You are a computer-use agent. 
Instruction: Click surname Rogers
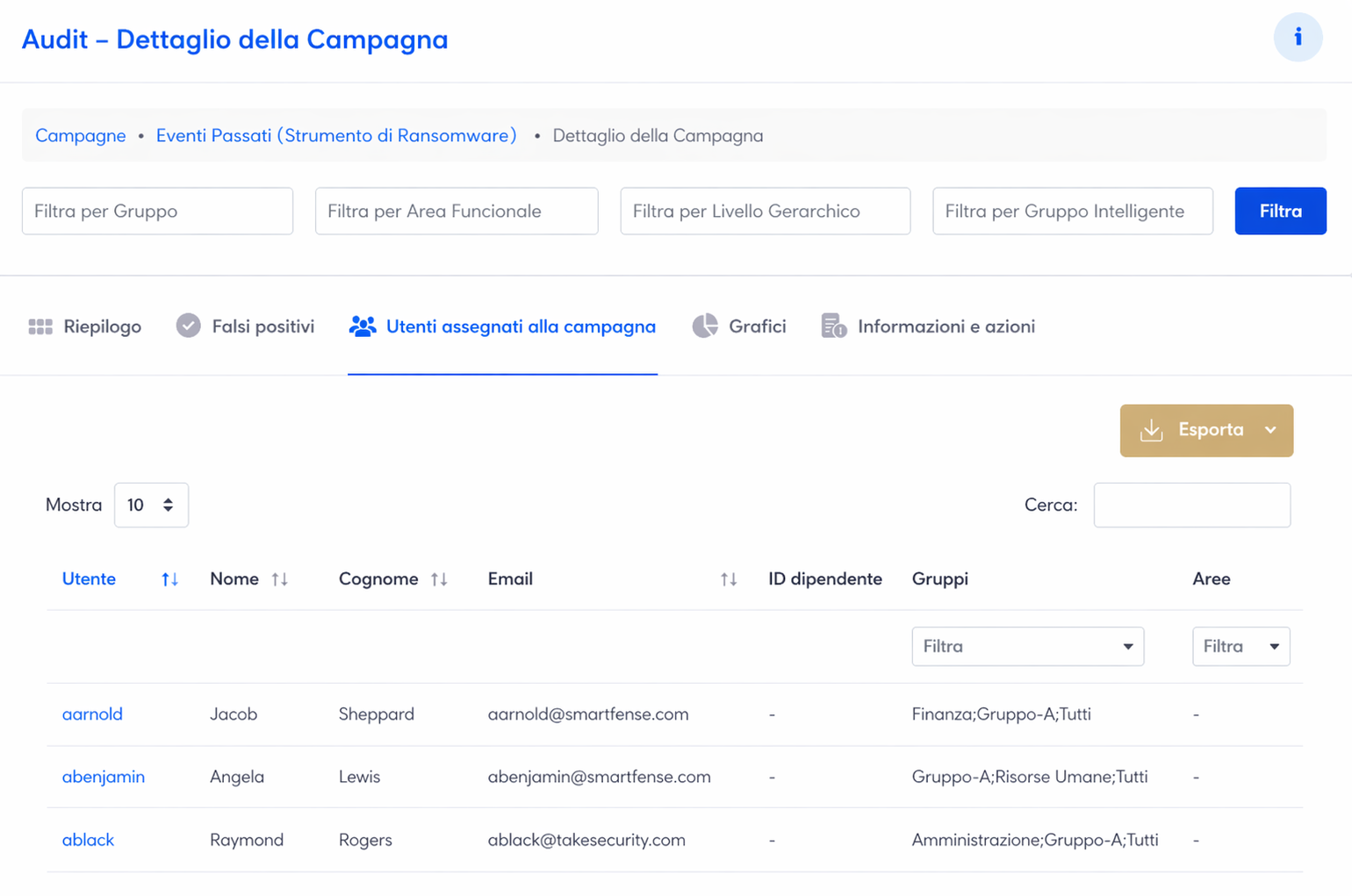365,840
